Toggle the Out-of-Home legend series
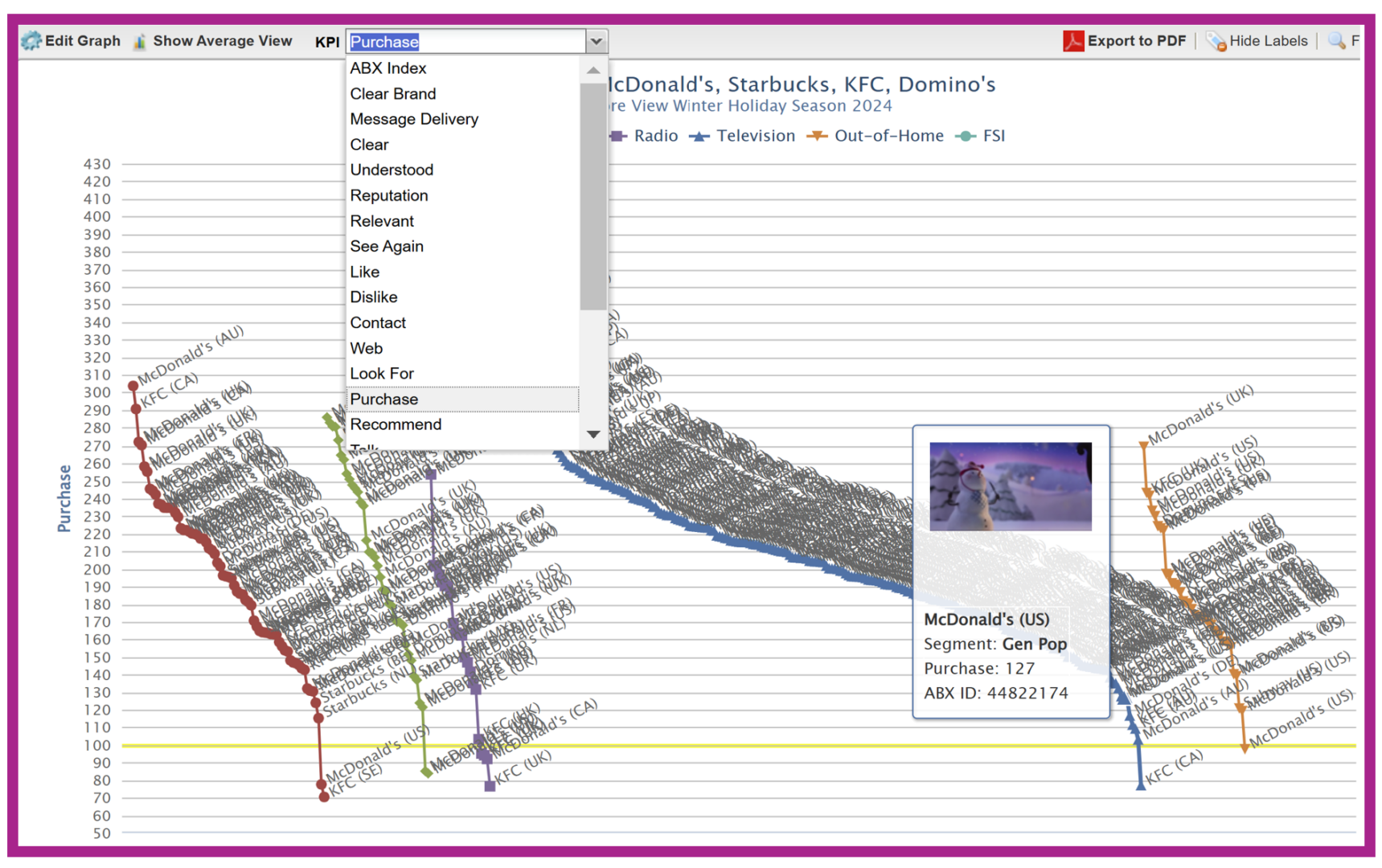 (876, 136)
